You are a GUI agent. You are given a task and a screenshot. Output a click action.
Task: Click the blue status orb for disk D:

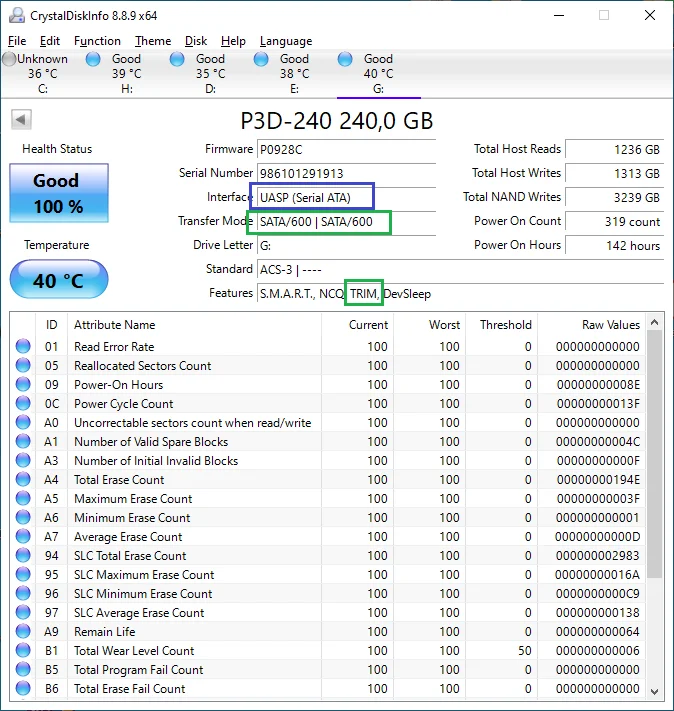177,59
